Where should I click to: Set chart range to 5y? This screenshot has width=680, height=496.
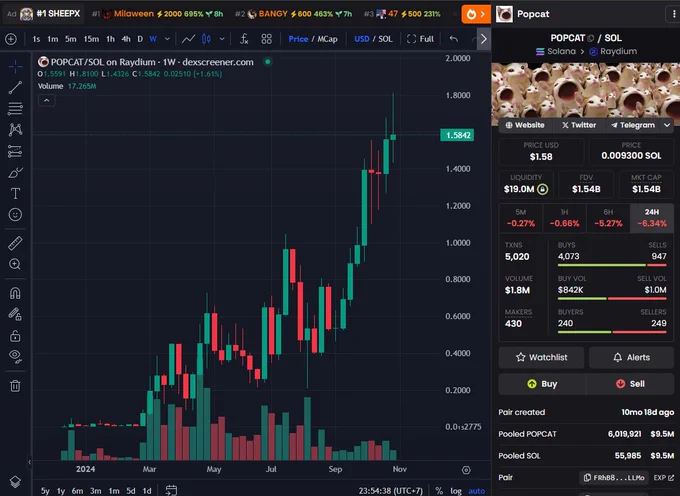coord(45,491)
